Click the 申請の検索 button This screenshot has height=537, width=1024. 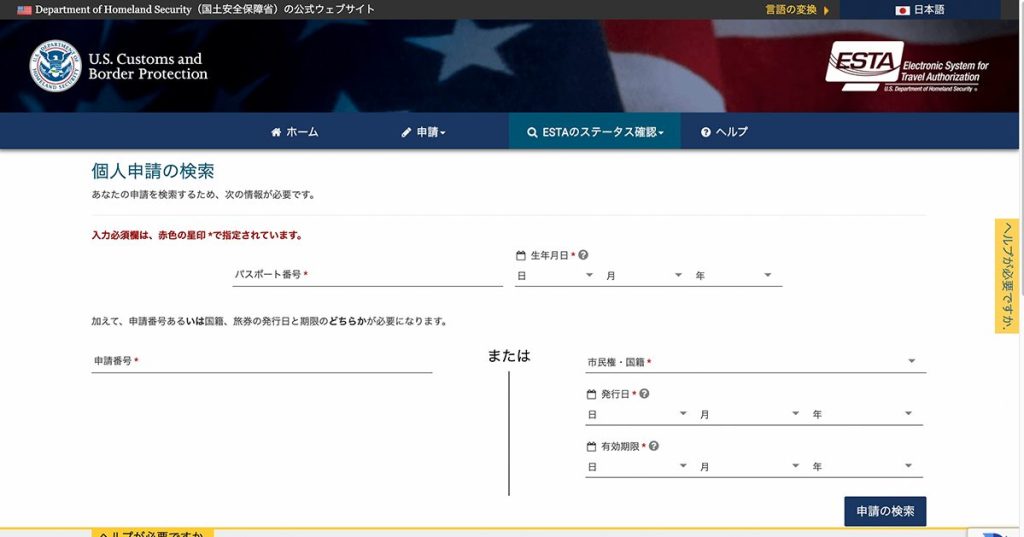point(884,511)
